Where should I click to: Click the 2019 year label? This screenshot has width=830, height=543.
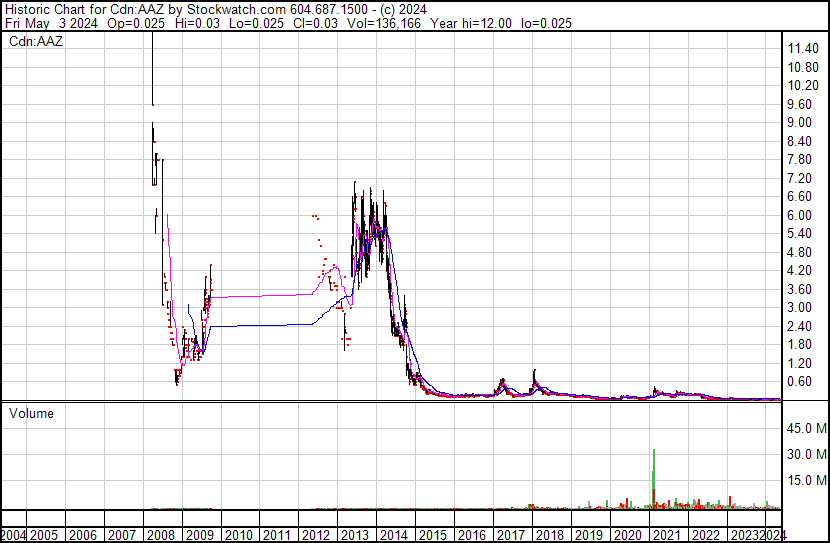pyautogui.click(x=589, y=535)
